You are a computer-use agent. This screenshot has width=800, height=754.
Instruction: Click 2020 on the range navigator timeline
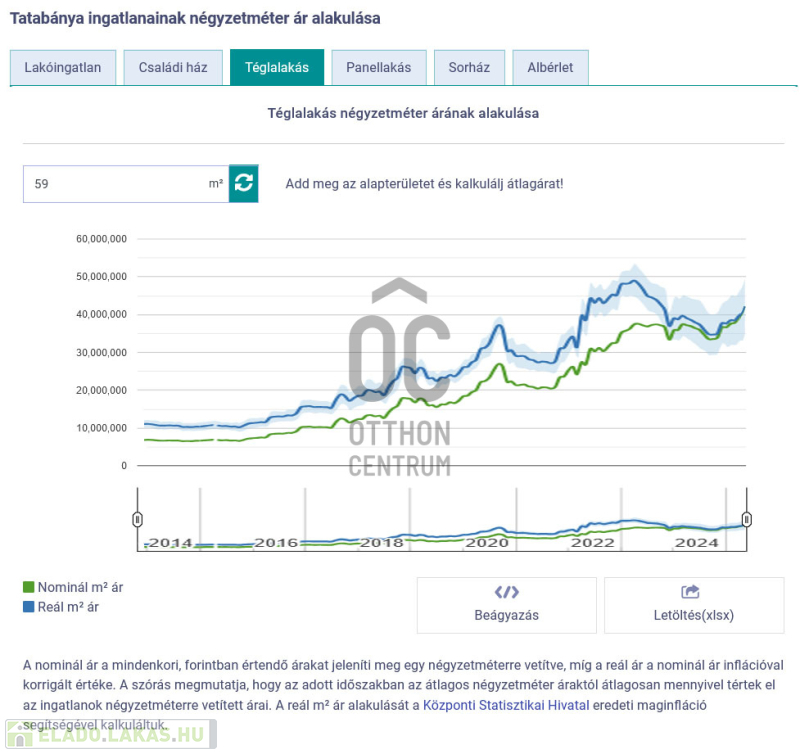click(487, 542)
